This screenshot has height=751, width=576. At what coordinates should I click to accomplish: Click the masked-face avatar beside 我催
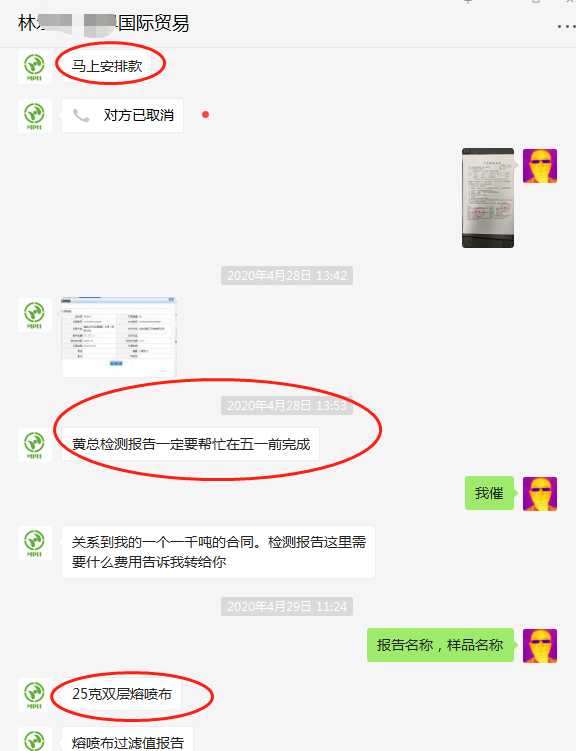540,493
